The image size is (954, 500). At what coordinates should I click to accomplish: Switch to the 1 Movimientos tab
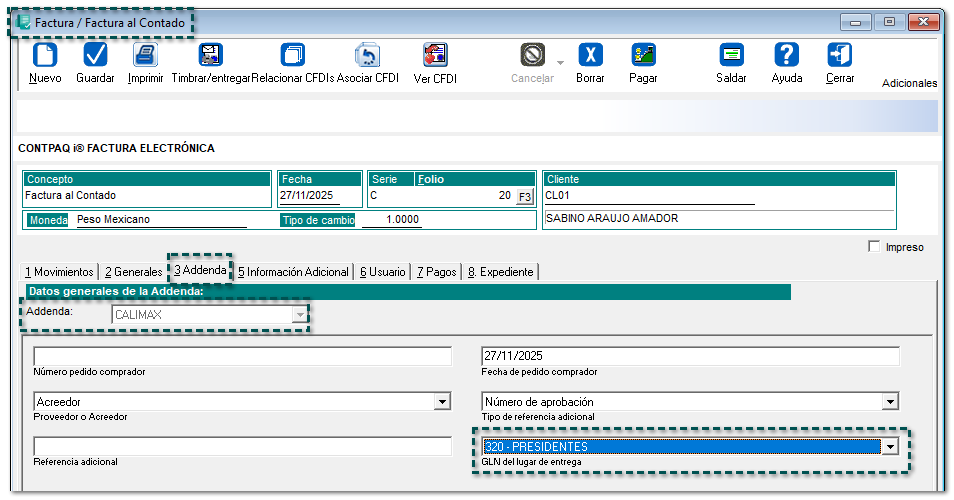[60, 272]
